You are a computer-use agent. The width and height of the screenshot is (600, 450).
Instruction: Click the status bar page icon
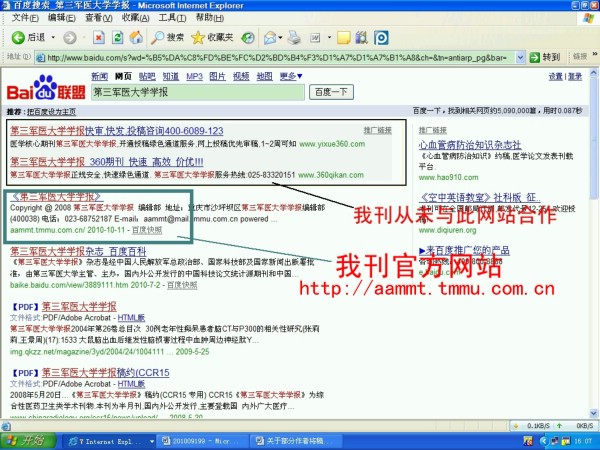click(x=6, y=426)
